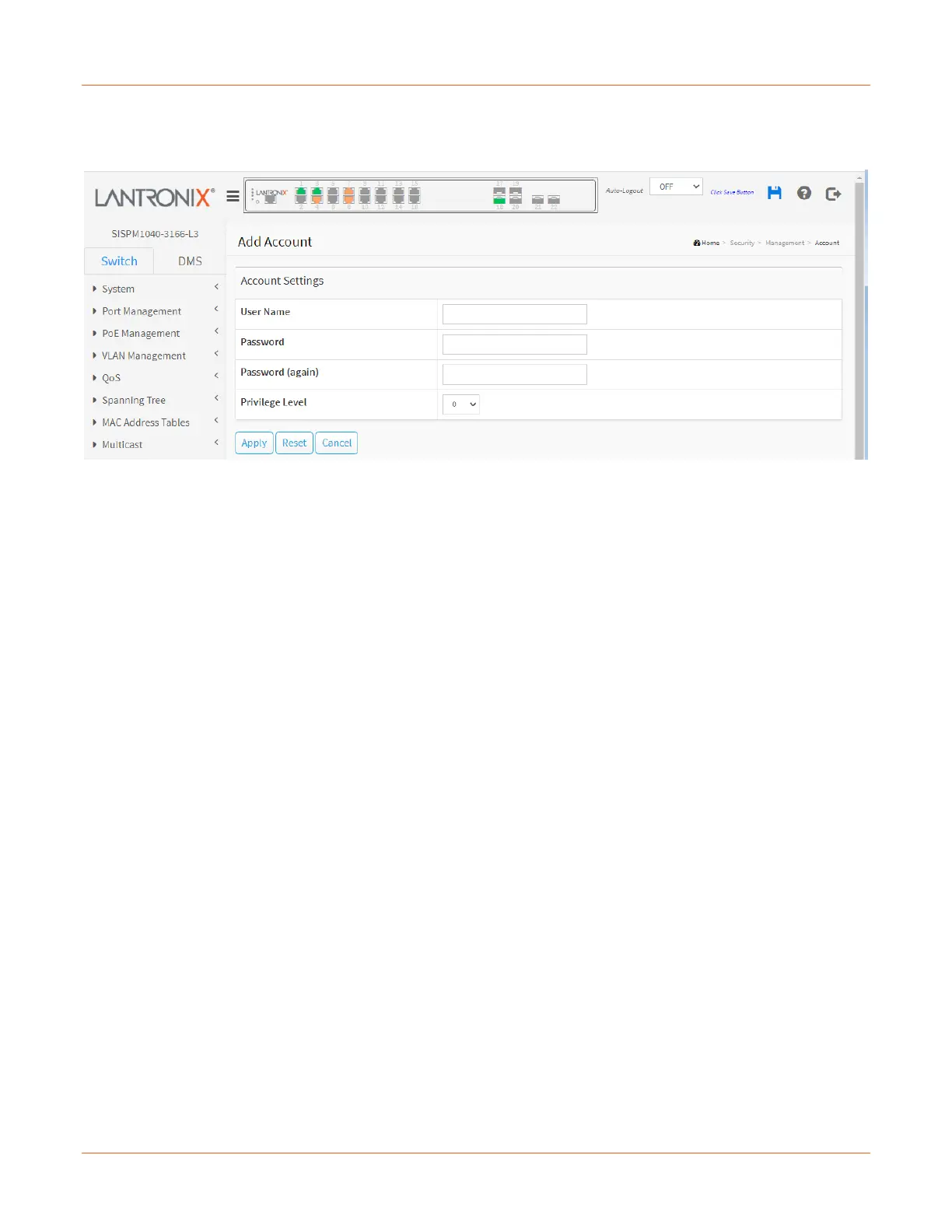Click the Click Save Button link text

pos(732,192)
